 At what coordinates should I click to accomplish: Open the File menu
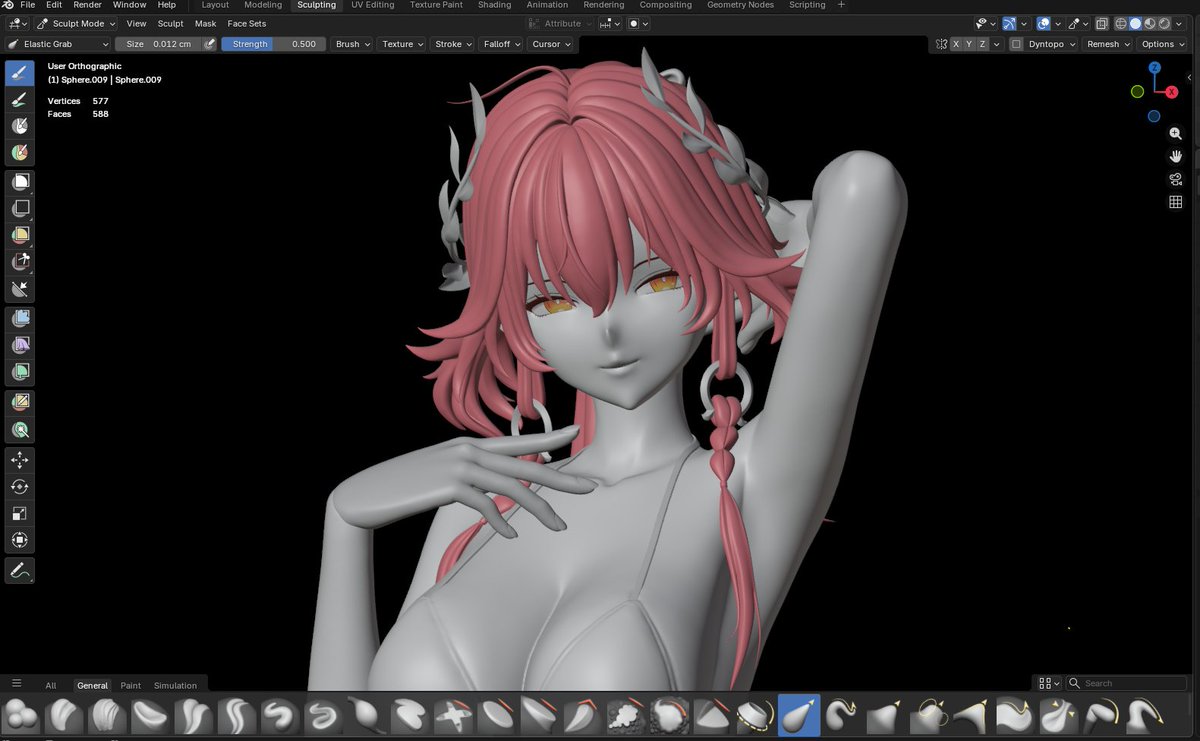tap(28, 5)
